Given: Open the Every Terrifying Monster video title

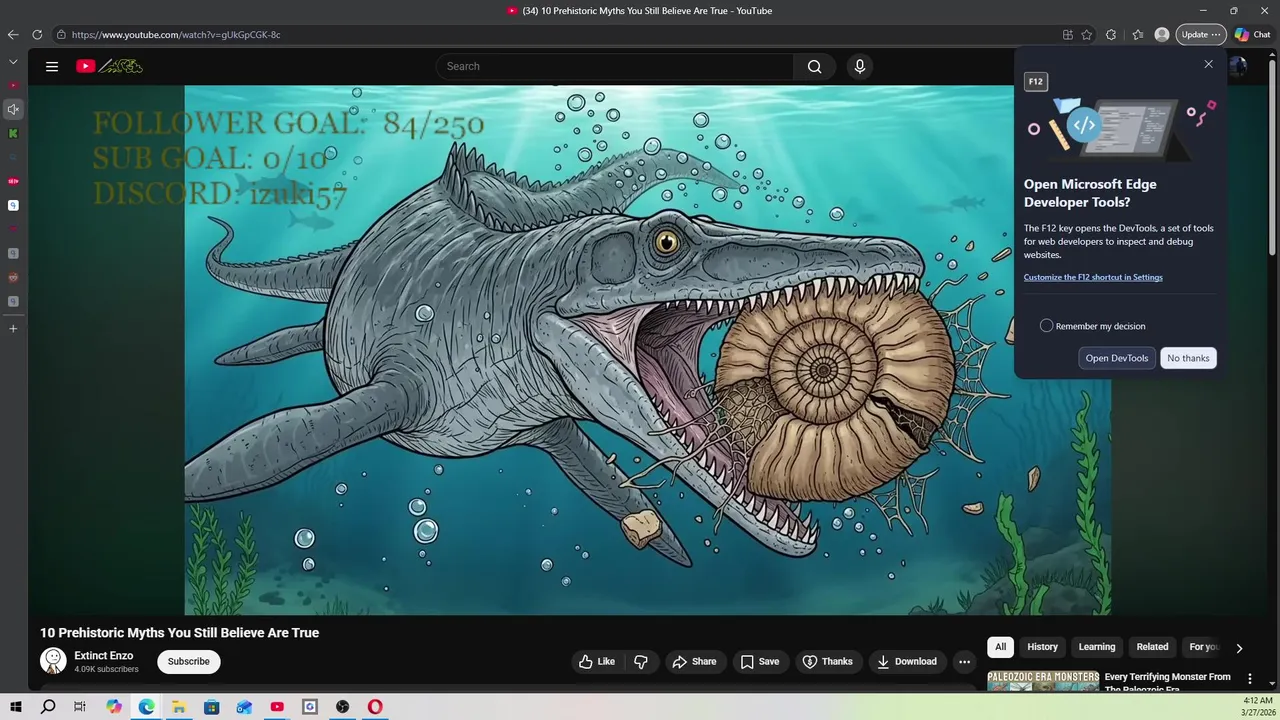Looking at the screenshot, I should click(x=1167, y=682).
